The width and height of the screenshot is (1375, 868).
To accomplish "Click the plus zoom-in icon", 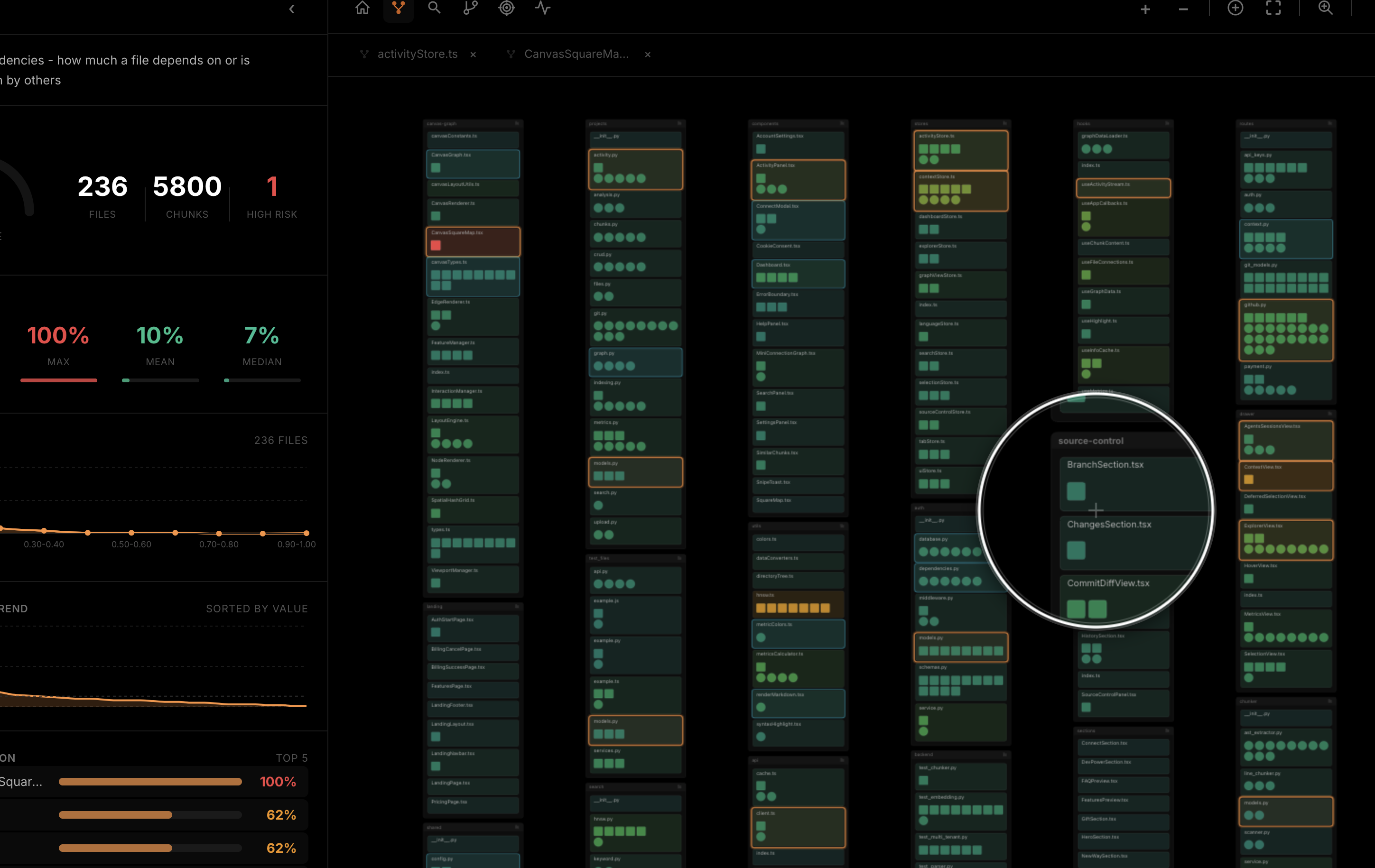I will click(1145, 9).
